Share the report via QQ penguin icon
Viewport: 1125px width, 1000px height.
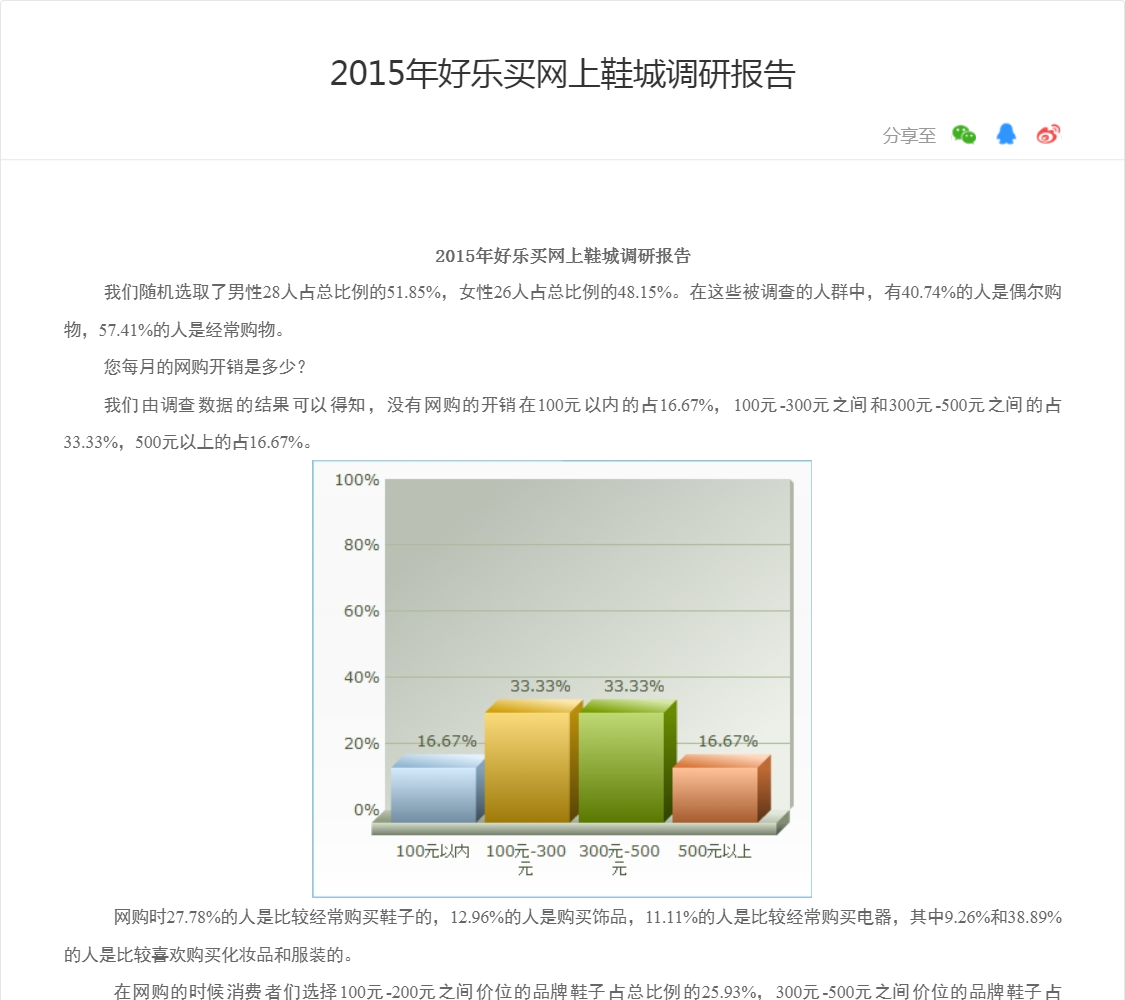(1006, 134)
